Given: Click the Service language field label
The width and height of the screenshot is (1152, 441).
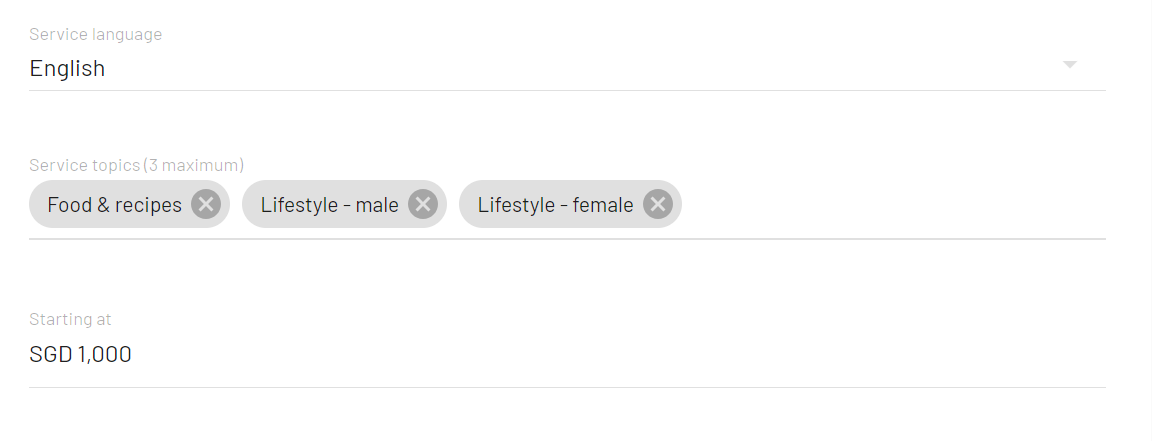Looking at the screenshot, I should coord(96,34).
